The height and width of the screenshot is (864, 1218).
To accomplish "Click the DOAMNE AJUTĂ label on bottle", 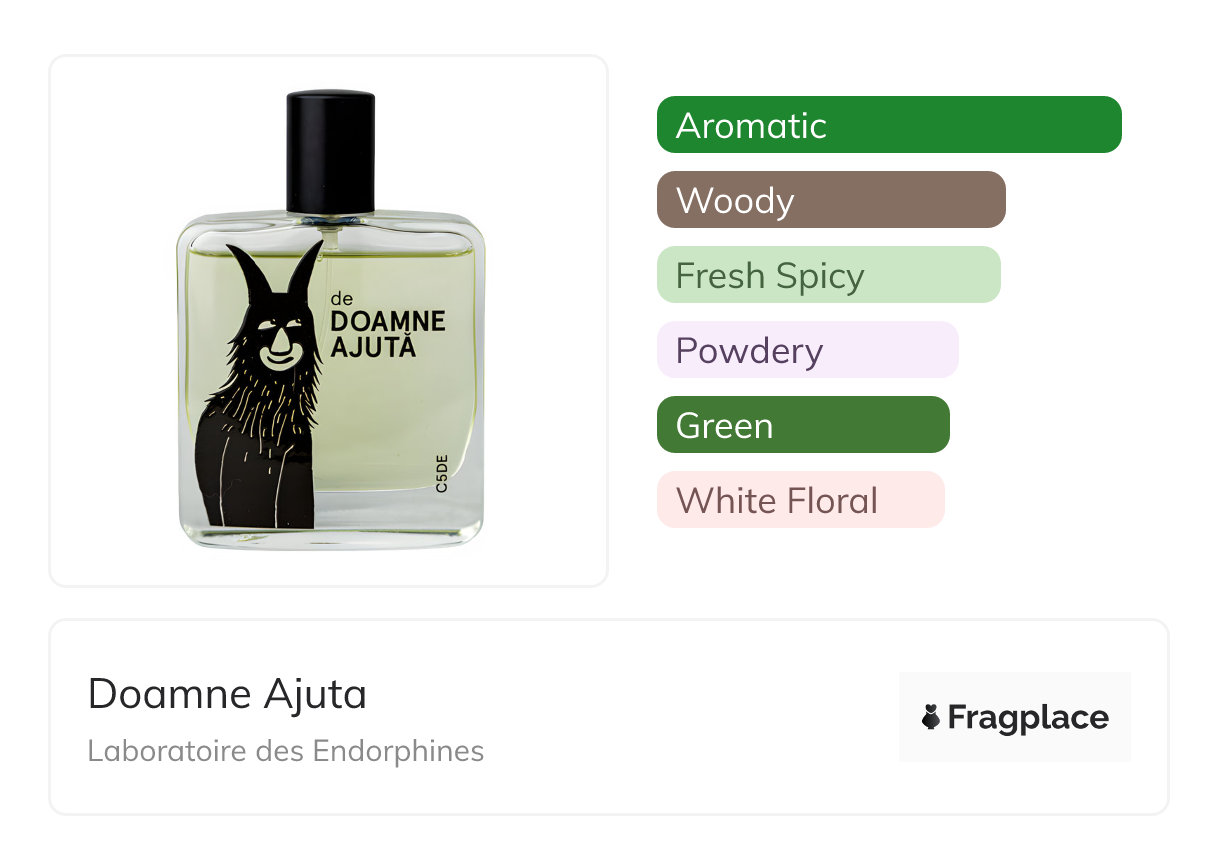I will coord(387,334).
